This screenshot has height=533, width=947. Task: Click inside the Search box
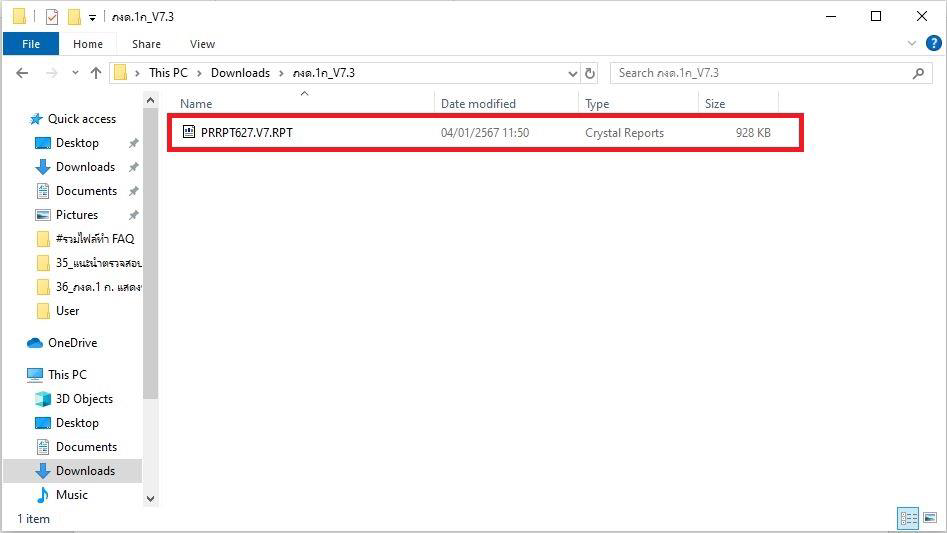(760, 73)
